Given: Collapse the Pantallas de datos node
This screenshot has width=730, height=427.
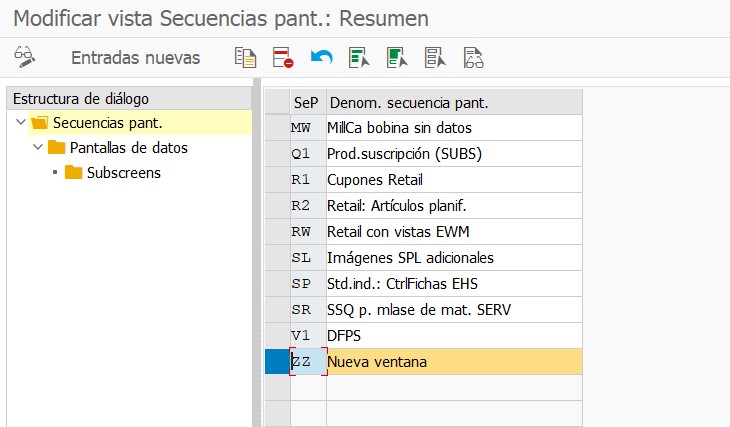Looking at the screenshot, I should click(x=38, y=148).
